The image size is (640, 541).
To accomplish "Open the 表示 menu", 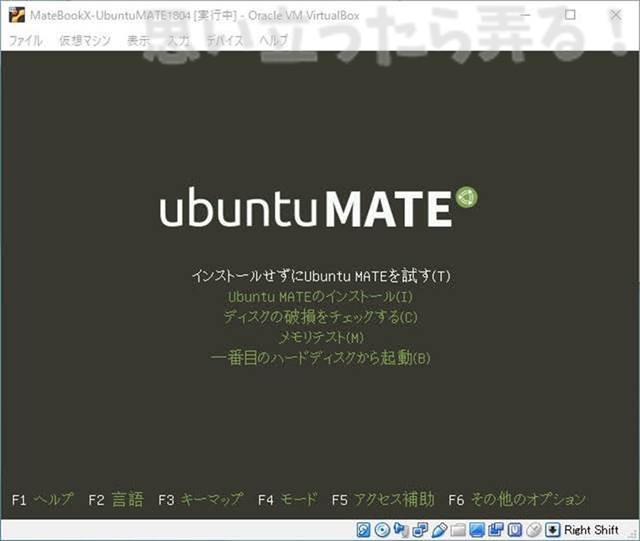I will 139,40.
